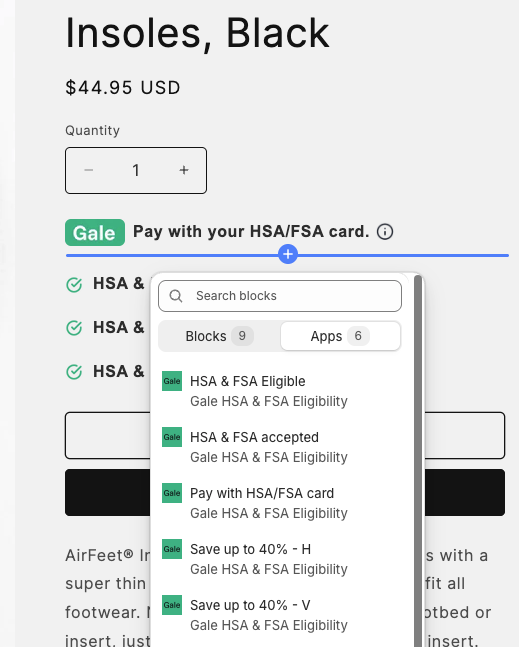Screen dimensions: 519x647
Task: Click Gale icon next to Save up to 40% - H
Action: pyautogui.click(x=172, y=549)
